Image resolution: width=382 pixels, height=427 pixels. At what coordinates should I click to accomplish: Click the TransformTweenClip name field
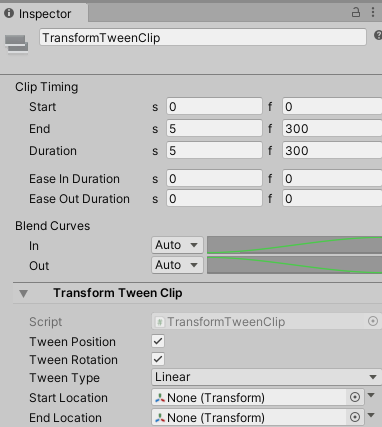point(203,37)
